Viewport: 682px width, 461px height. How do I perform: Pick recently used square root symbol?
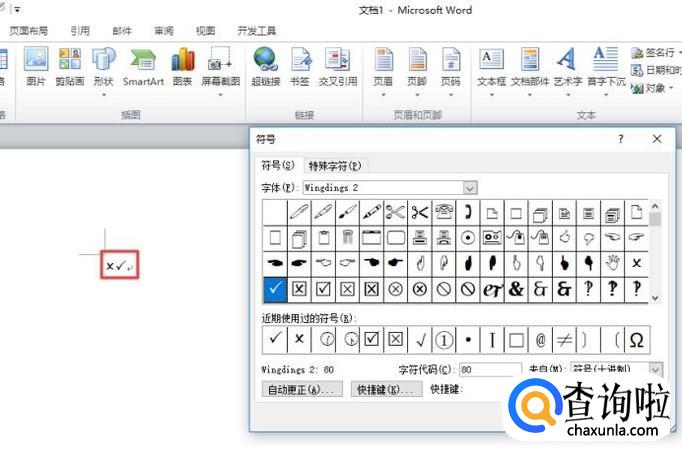click(x=420, y=339)
